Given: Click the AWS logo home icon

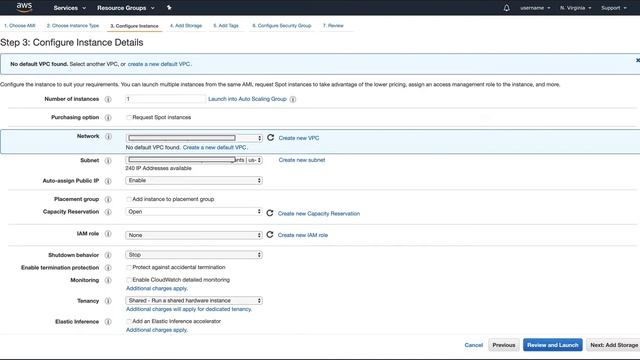Looking at the screenshot, I should pyautogui.click(x=24, y=7).
